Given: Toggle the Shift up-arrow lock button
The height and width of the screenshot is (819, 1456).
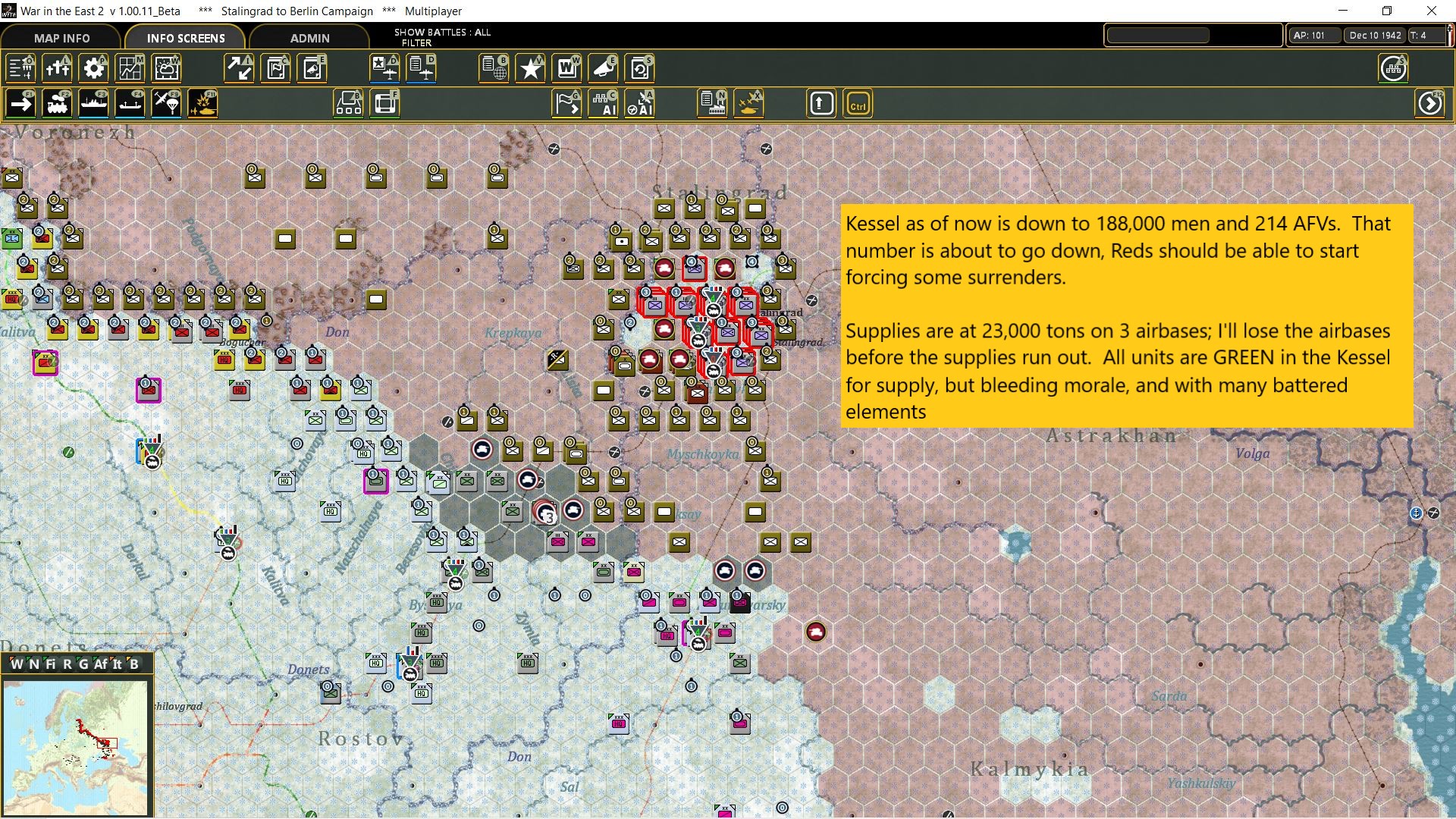Looking at the screenshot, I should (821, 104).
